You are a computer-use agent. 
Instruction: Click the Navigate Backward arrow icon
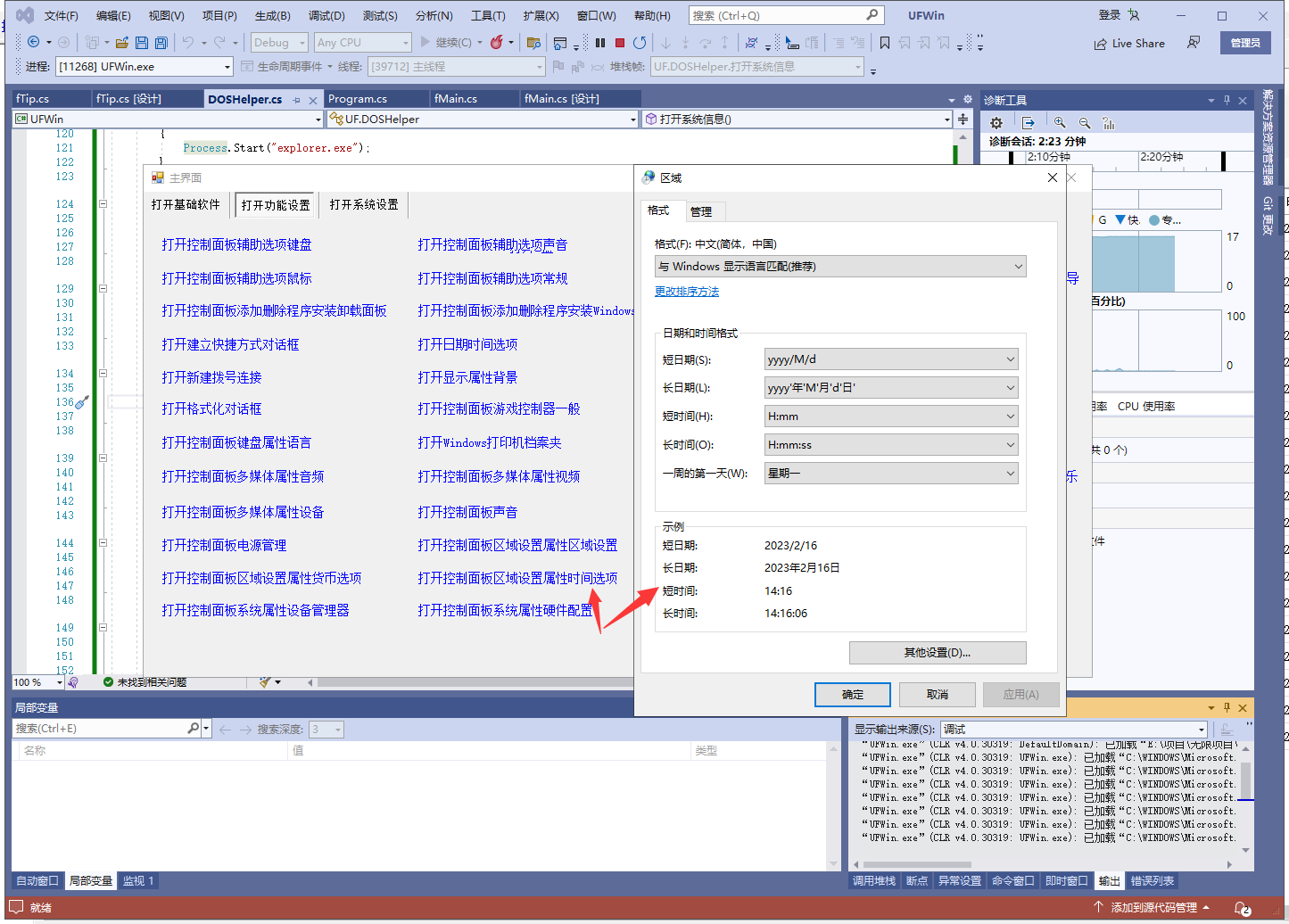(x=33, y=42)
